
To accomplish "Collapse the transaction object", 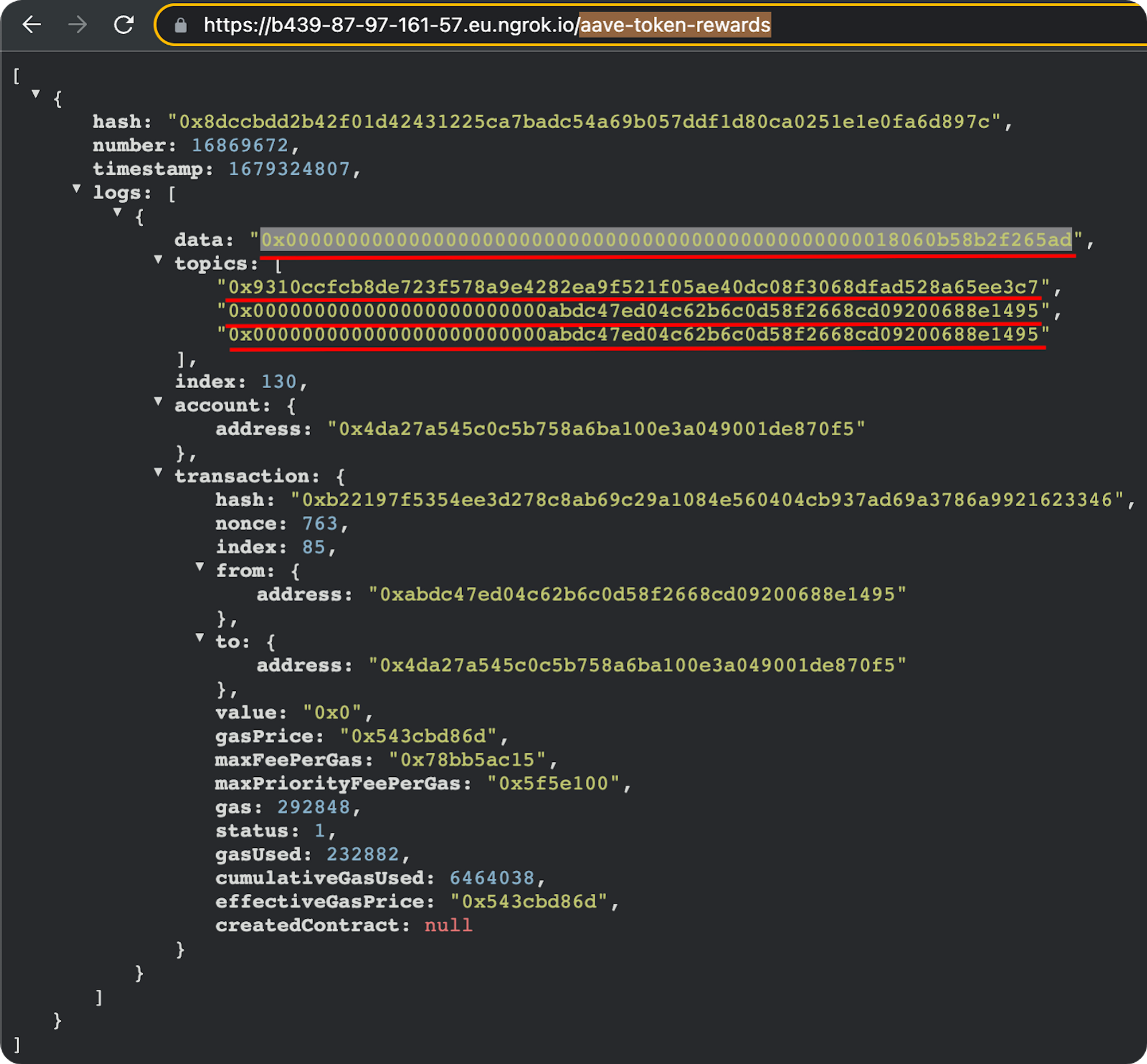I will (x=158, y=472).
